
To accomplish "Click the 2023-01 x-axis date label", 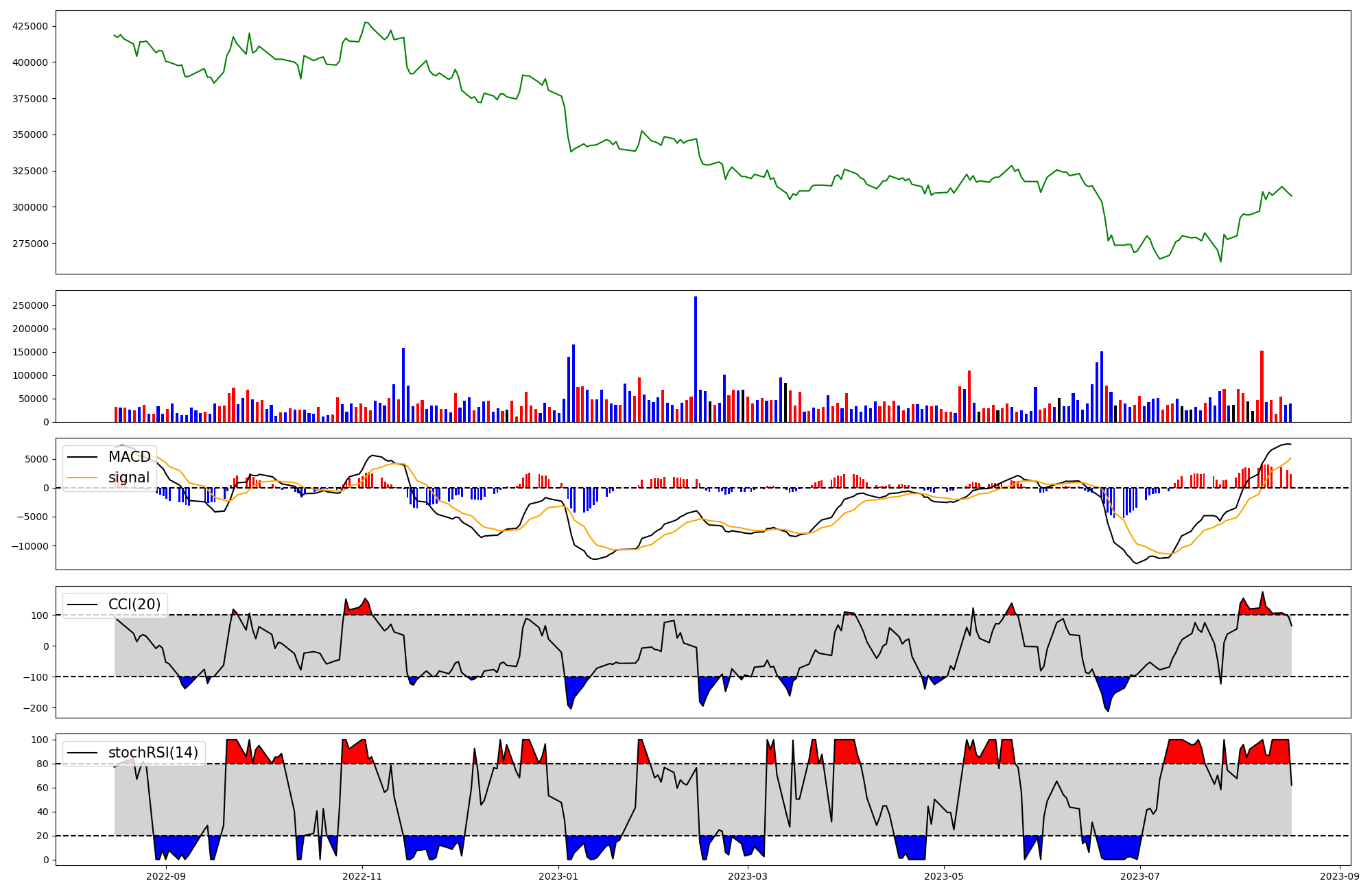I will pyautogui.click(x=558, y=876).
